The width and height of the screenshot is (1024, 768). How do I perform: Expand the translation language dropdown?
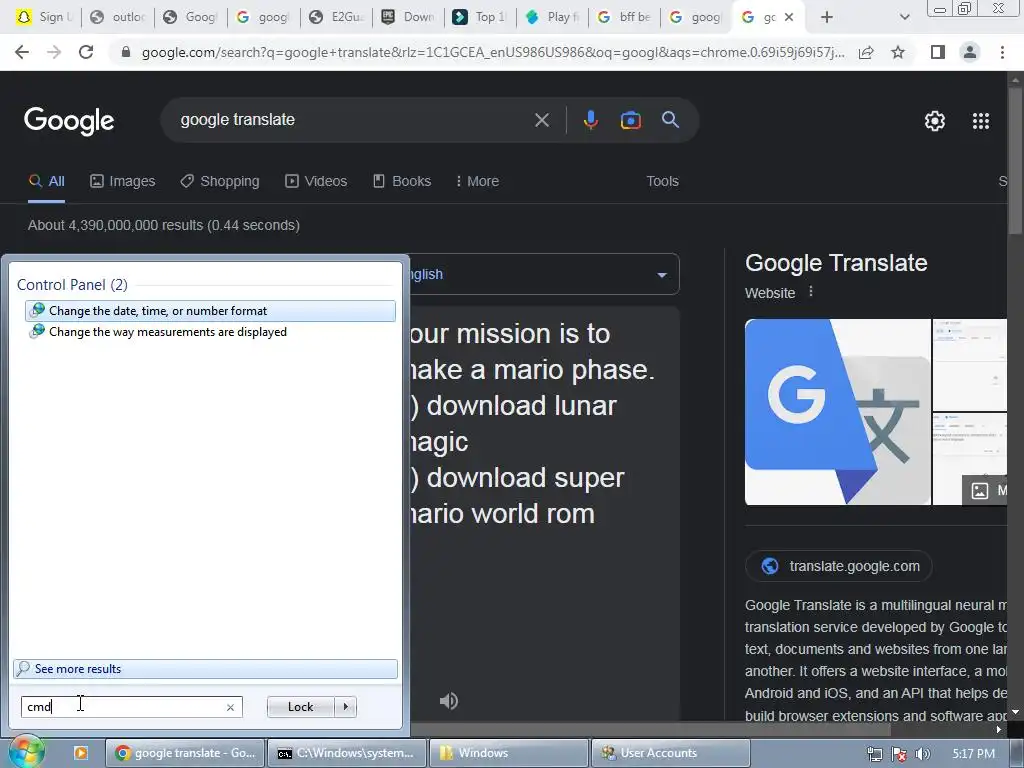click(662, 275)
